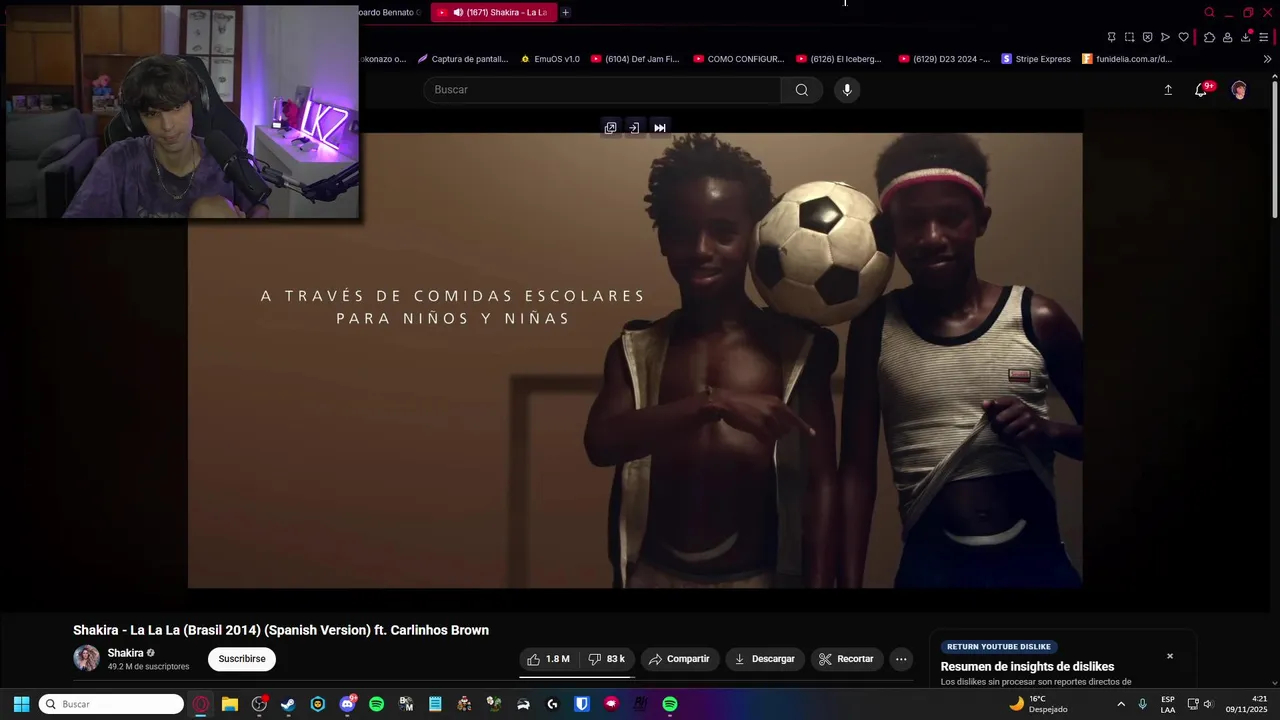Open the first Spotify taskbar icon

coord(376,704)
